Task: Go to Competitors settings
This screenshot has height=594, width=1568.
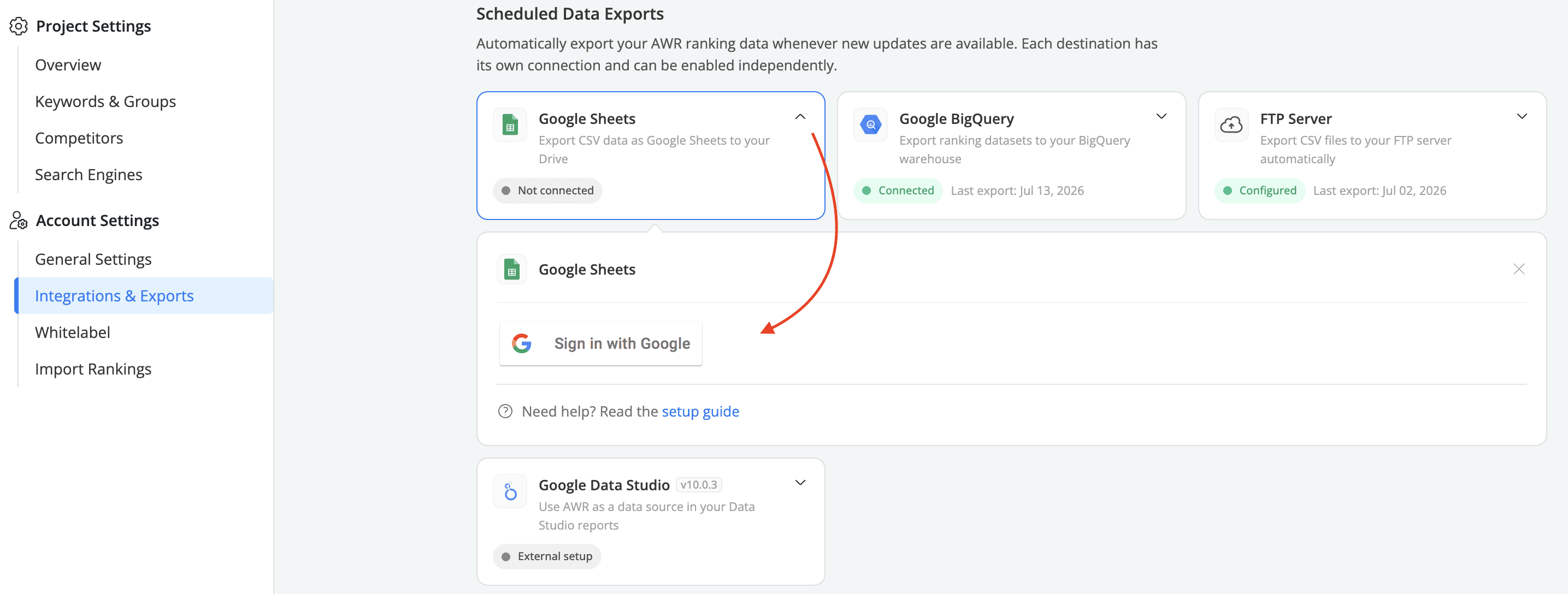Action: pos(79,138)
